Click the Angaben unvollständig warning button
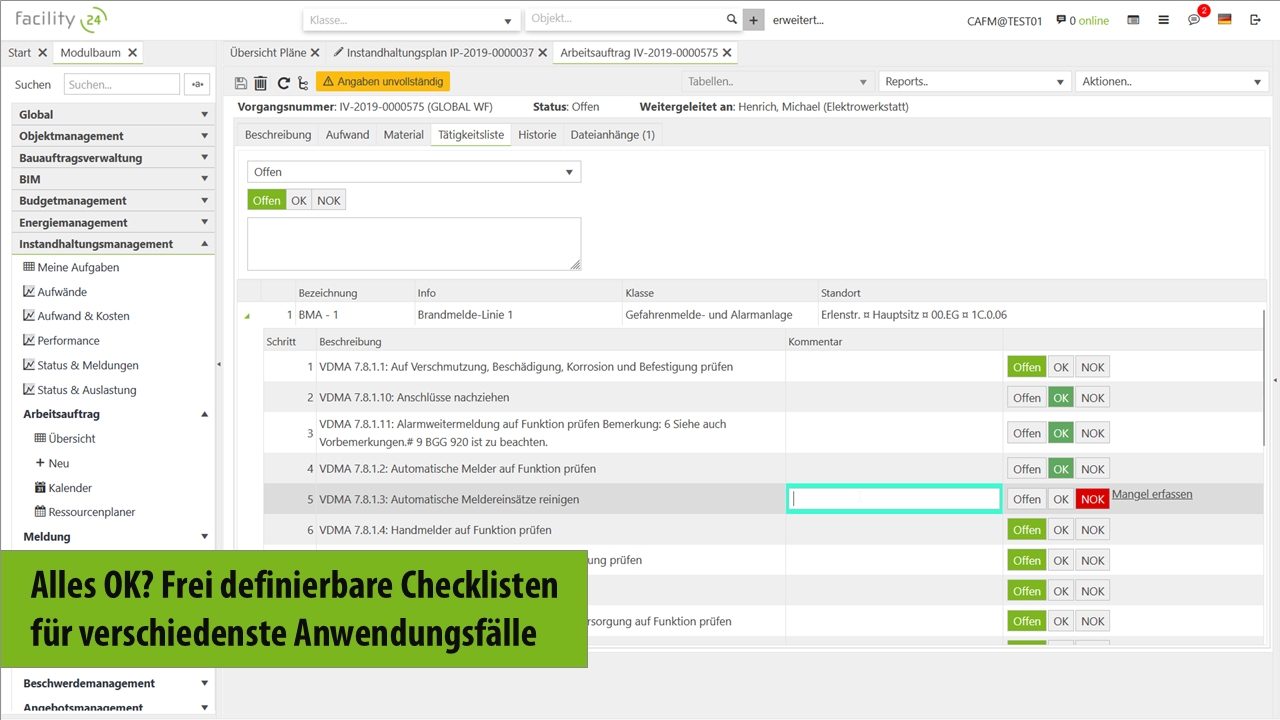Image resolution: width=1280 pixels, height=720 pixels. click(383, 82)
